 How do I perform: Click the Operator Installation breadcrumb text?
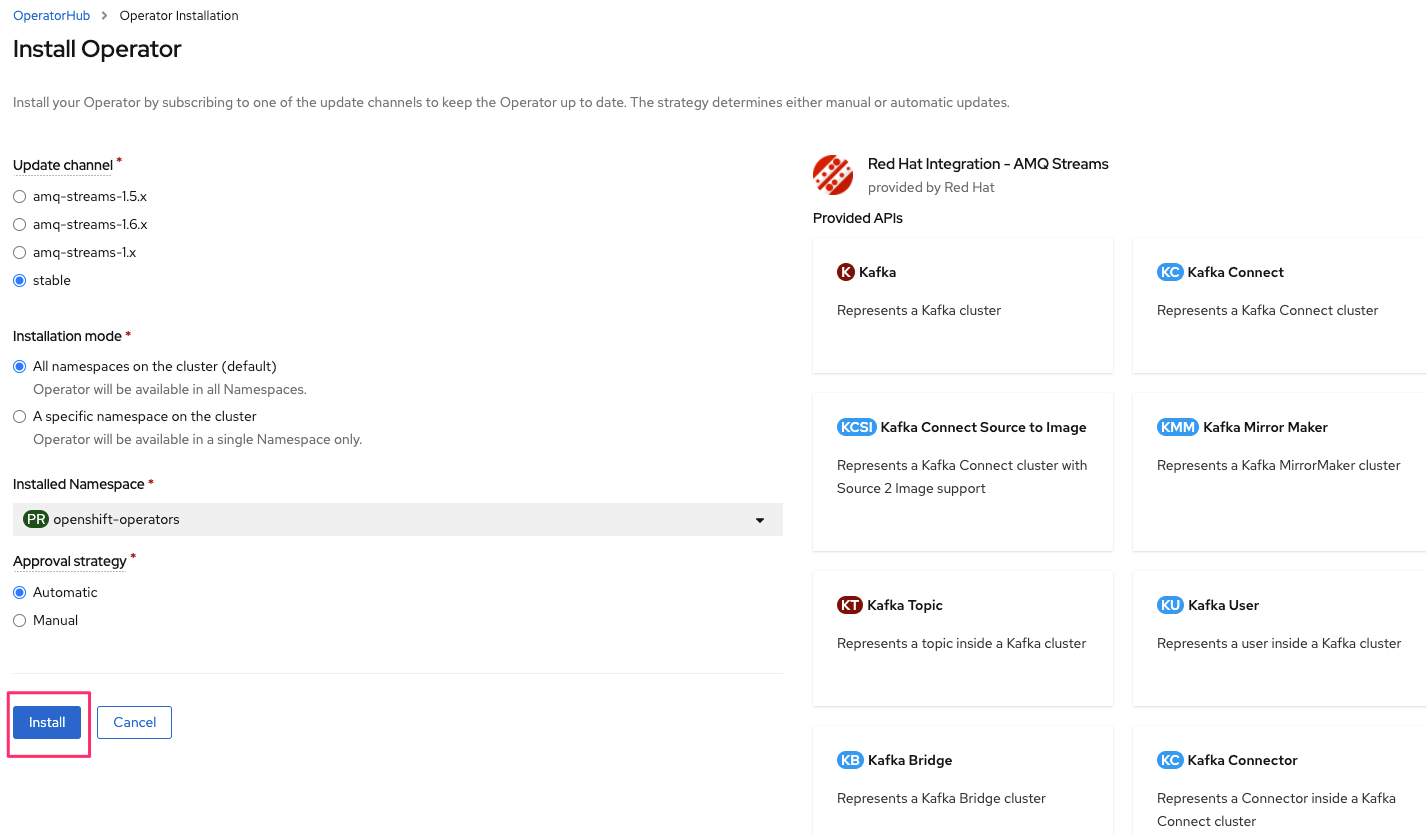[179, 16]
